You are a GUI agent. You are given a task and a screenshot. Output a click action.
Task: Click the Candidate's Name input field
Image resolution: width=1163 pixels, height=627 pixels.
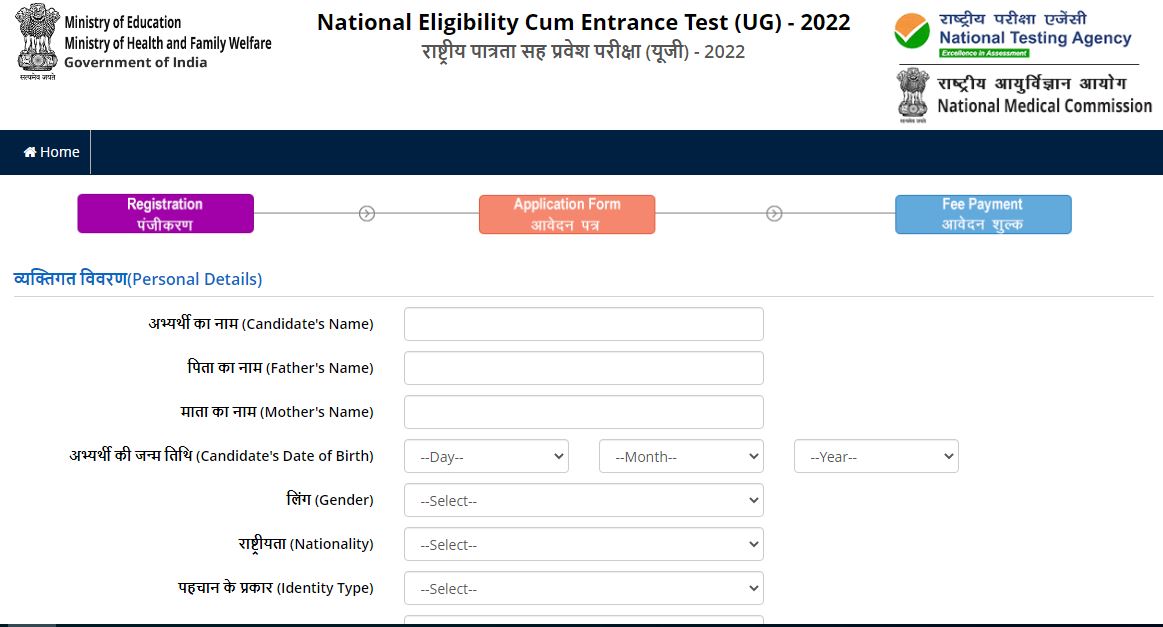point(583,323)
